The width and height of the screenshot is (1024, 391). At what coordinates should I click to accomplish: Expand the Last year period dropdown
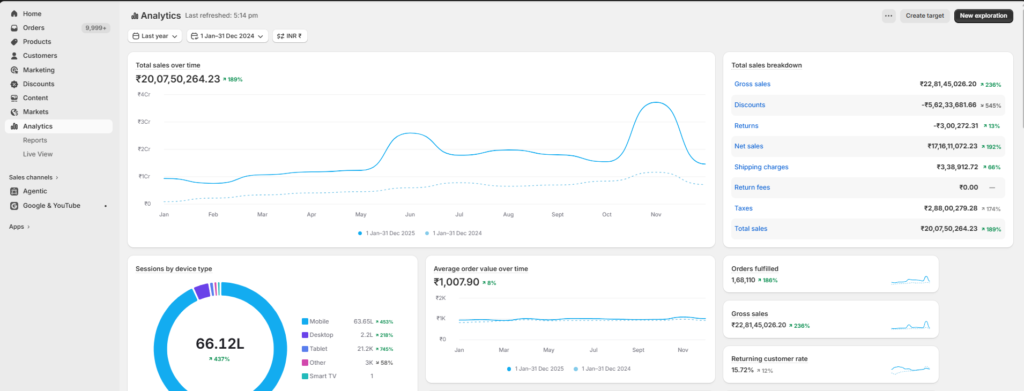155,37
